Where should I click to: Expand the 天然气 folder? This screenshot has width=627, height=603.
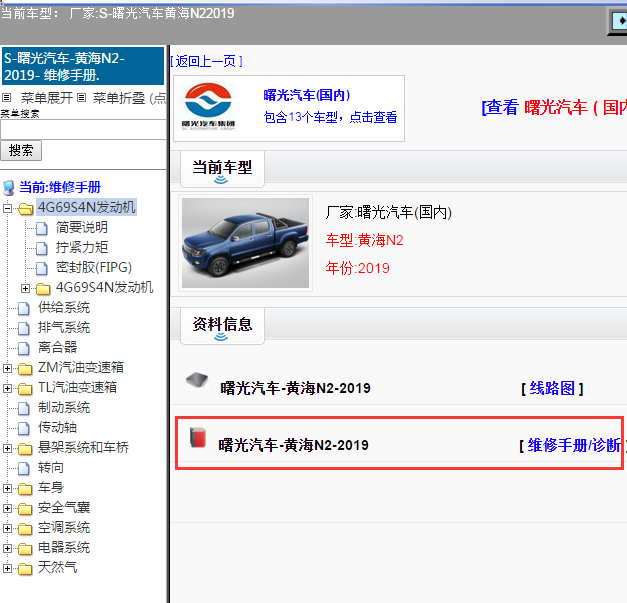click(x=7, y=568)
